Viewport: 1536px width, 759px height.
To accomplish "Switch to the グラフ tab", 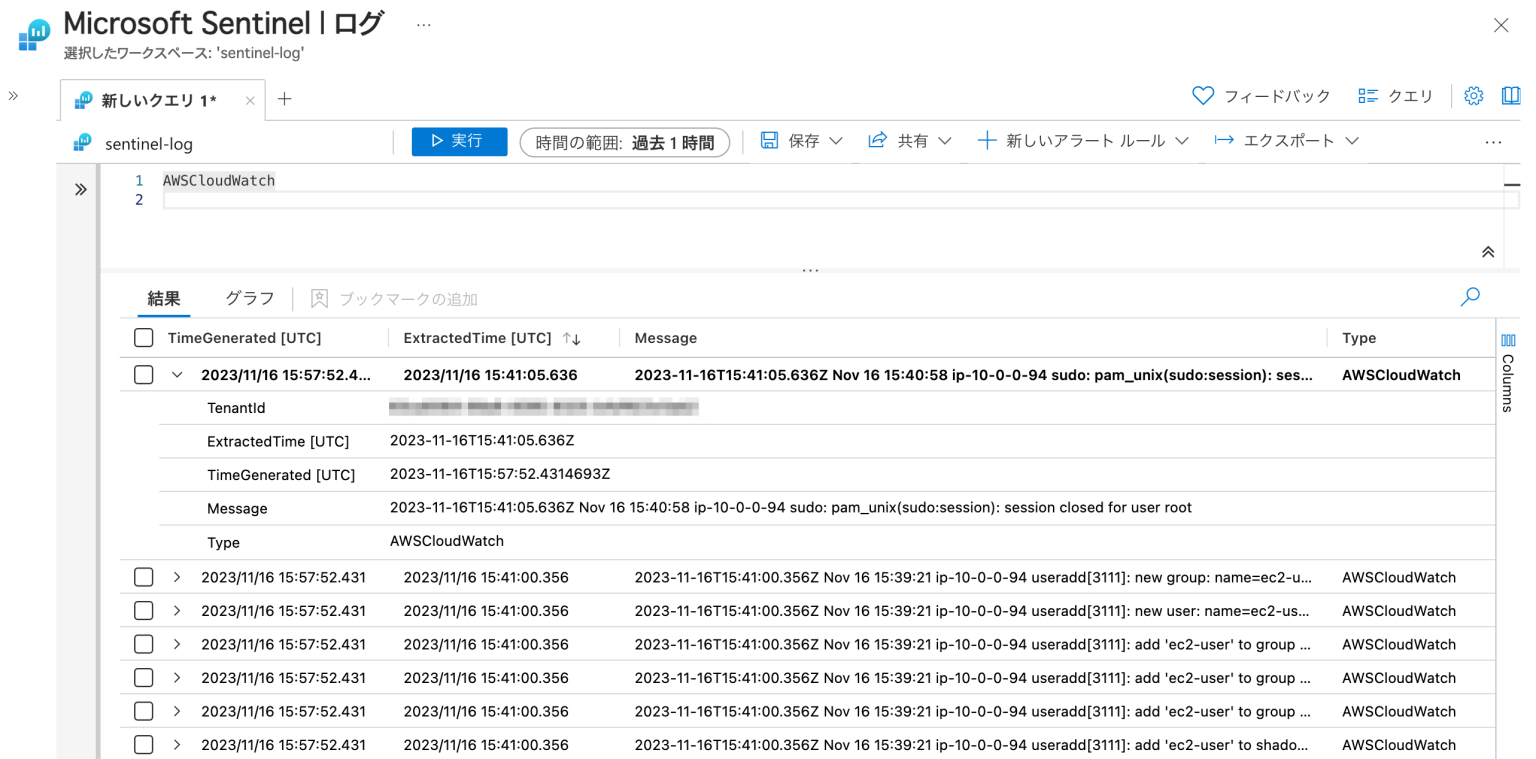I will coord(249,298).
